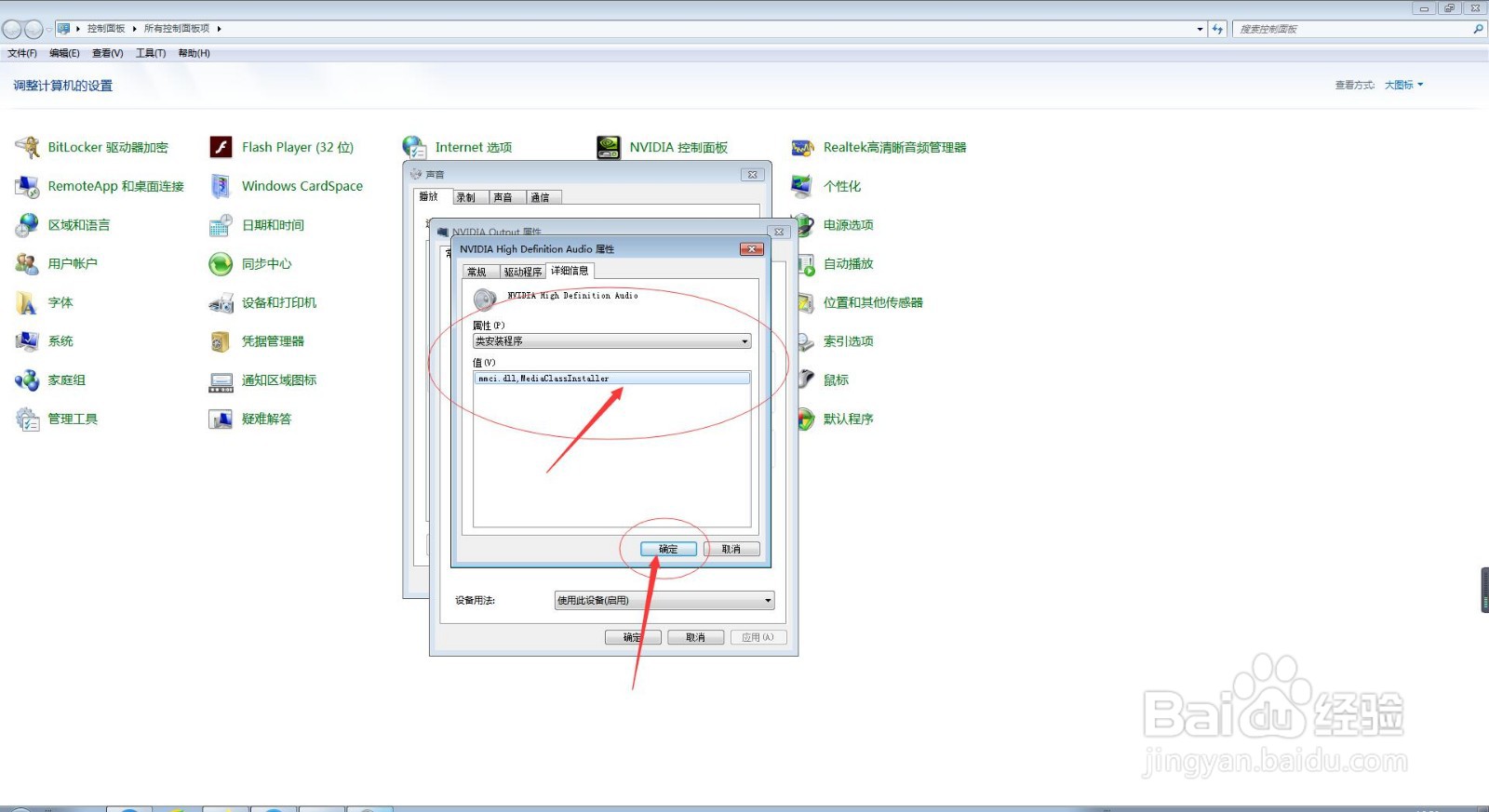This screenshot has height=812, width=1489.
Task: Open 用户帐户 icon
Action: point(27,264)
